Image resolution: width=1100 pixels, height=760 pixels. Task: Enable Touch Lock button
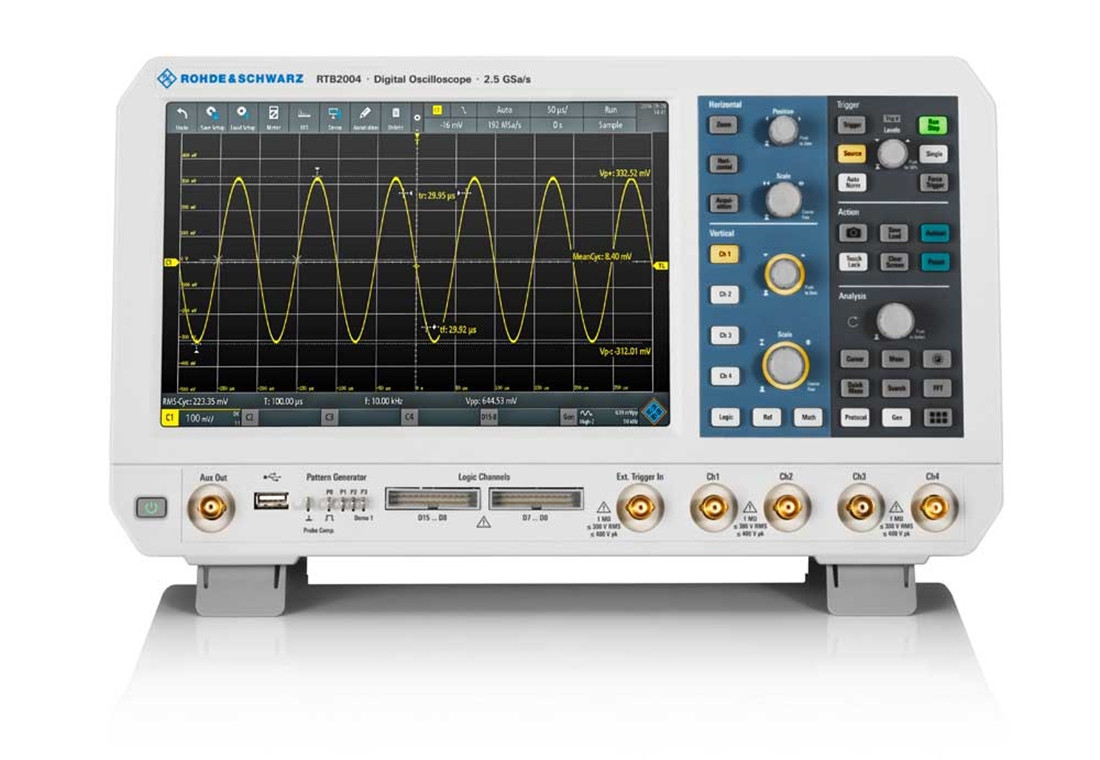pyautogui.click(x=853, y=261)
